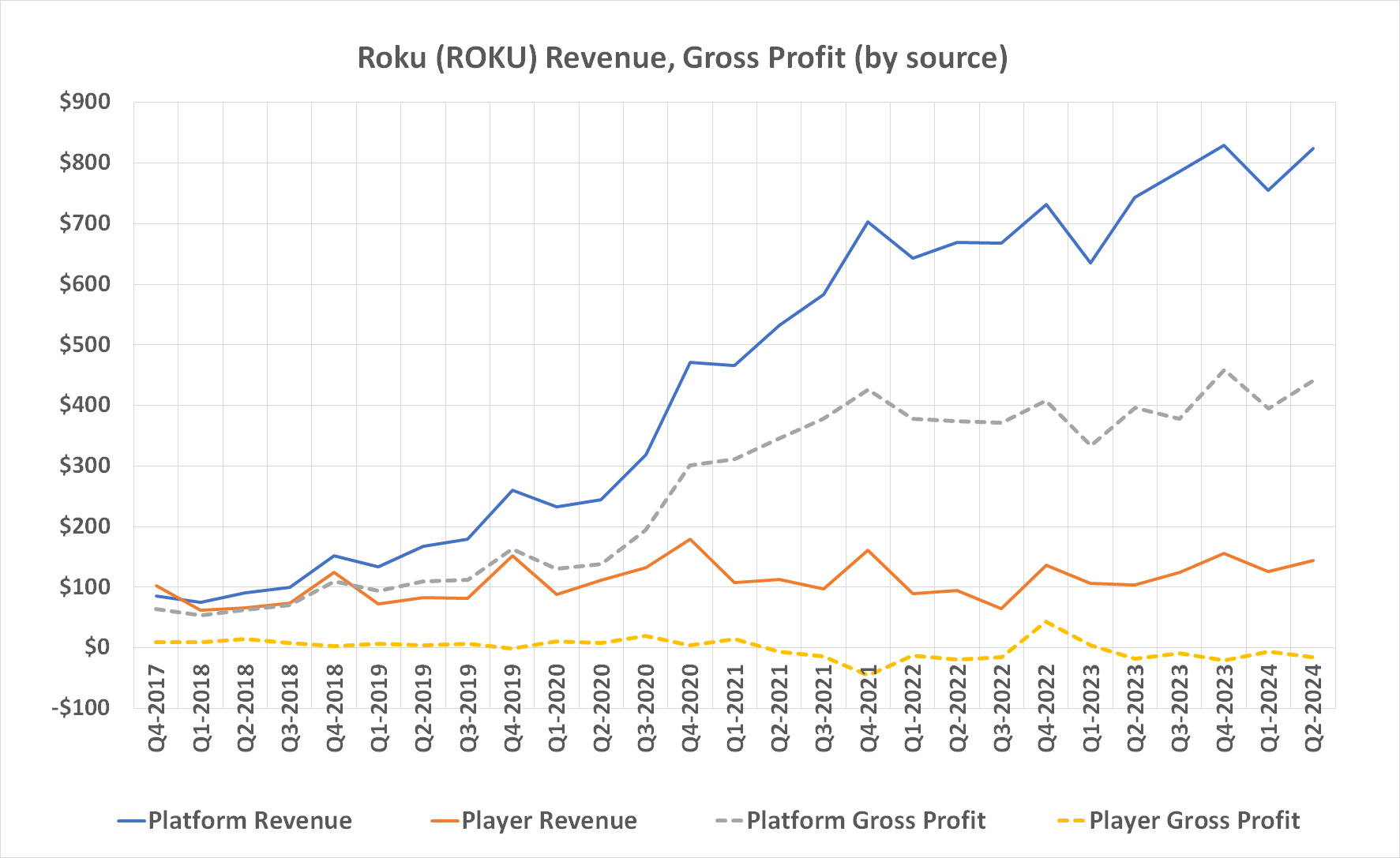The height and width of the screenshot is (858, 1400).
Task: Click the $900 axis label
Action: pos(83,100)
